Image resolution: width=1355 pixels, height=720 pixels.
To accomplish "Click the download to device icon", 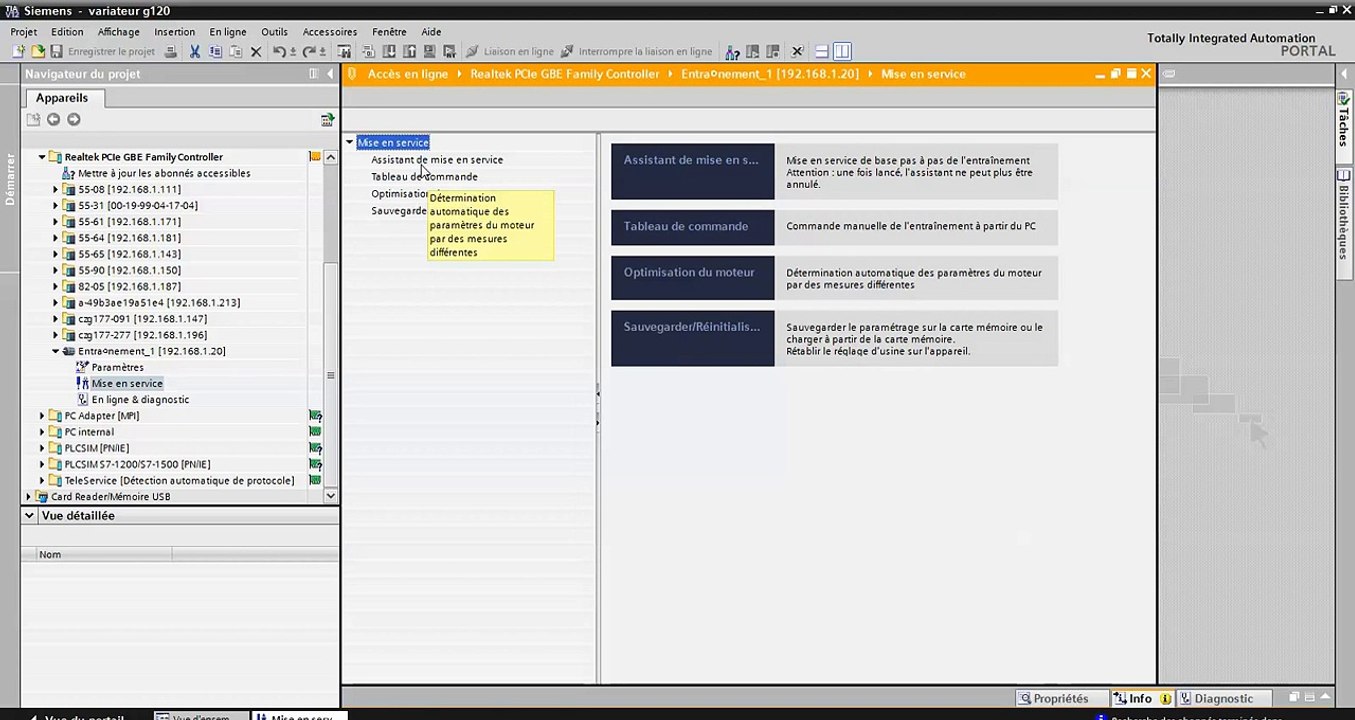I will 389,51.
